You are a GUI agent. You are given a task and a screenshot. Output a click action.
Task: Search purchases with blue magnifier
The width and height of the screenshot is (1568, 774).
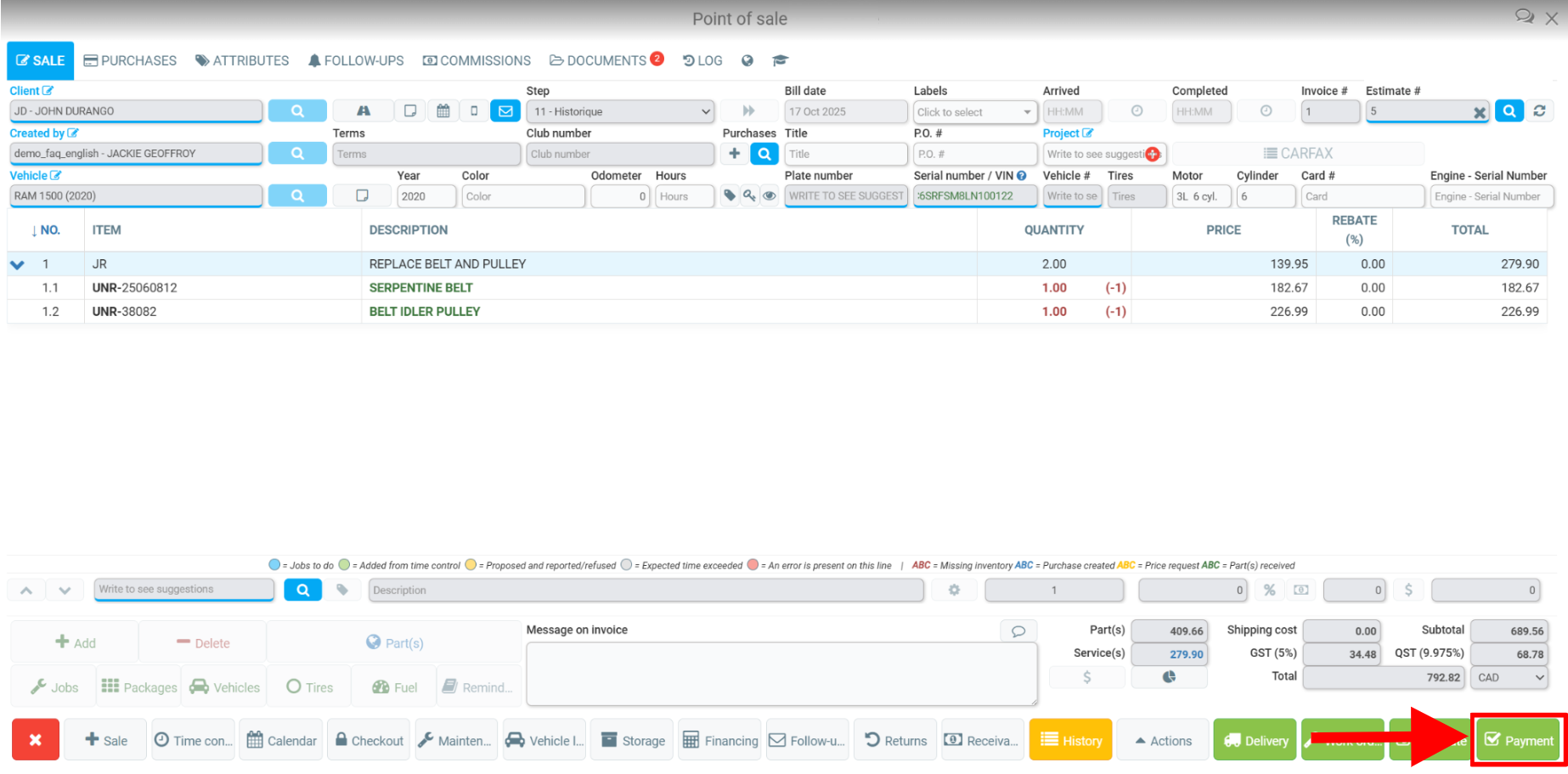tap(764, 154)
